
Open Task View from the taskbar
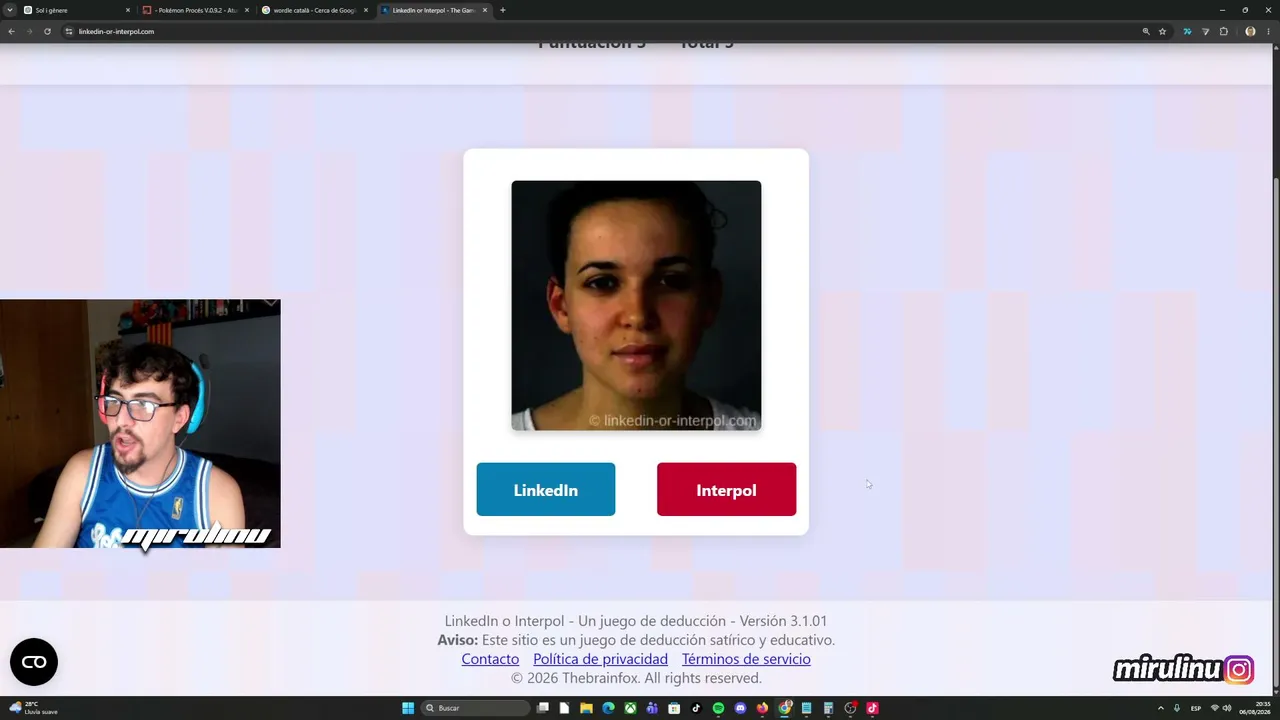point(543,708)
